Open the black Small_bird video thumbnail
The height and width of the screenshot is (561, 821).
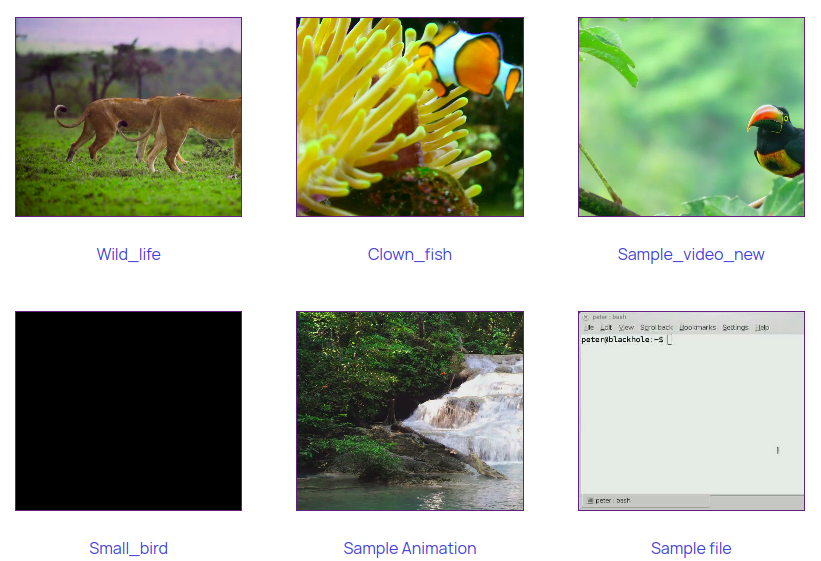click(x=128, y=411)
